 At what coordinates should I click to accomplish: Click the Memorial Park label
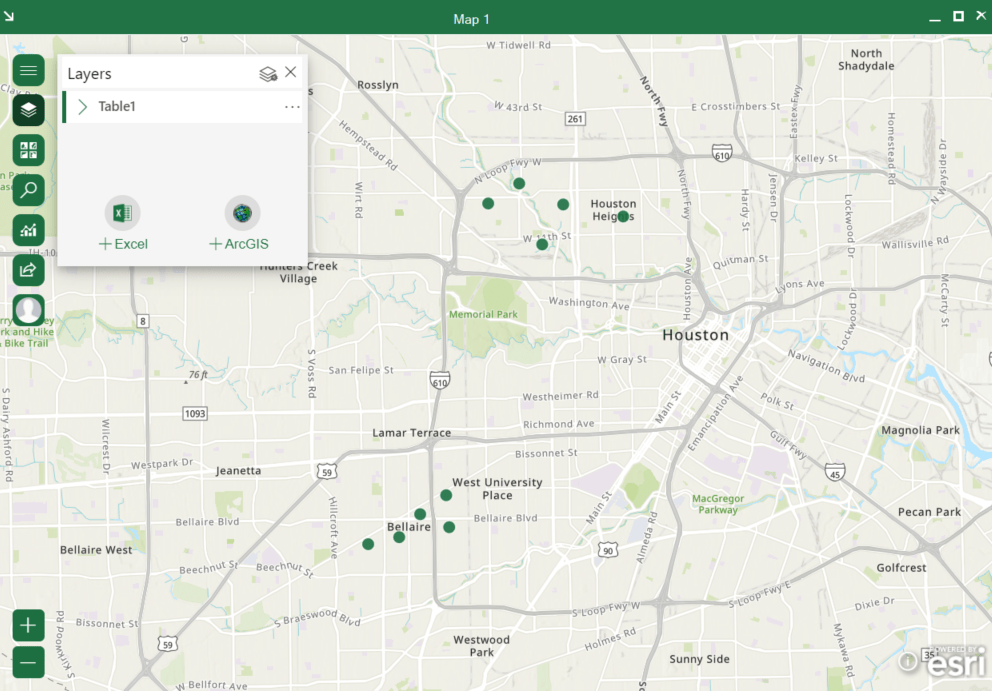[483, 314]
